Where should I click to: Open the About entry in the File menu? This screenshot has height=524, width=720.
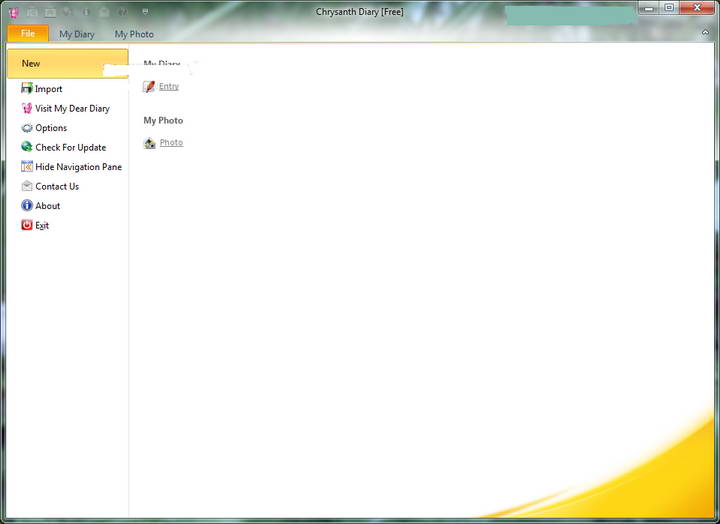tap(40, 206)
